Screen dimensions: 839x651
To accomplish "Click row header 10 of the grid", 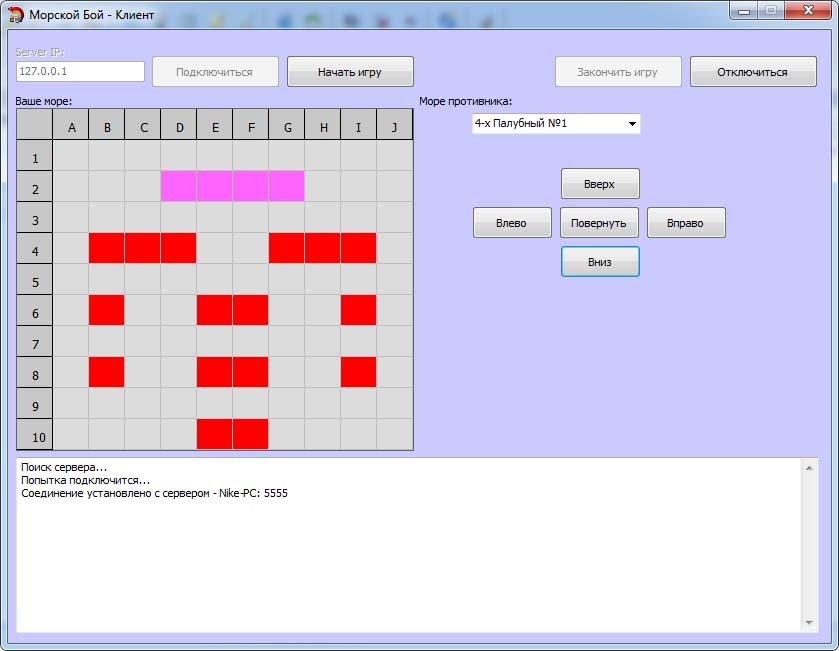I will [x=35, y=434].
